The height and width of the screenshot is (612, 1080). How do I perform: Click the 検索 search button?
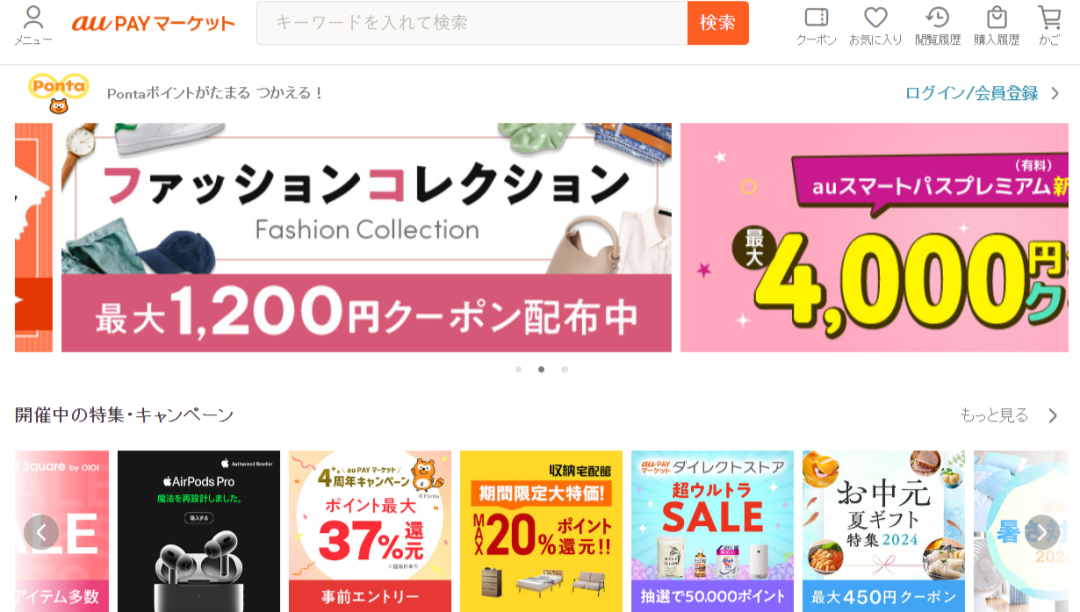[718, 23]
